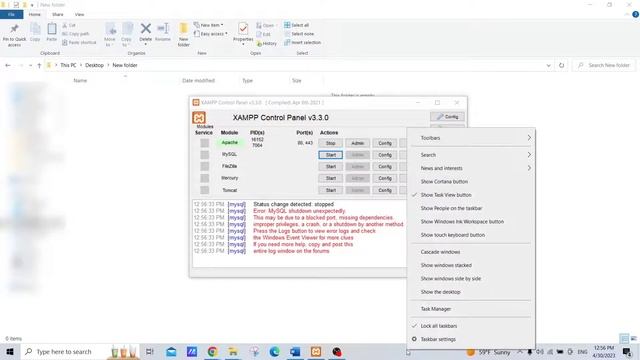
Task: Switch to the View ribbon tab
Action: coord(79,14)
